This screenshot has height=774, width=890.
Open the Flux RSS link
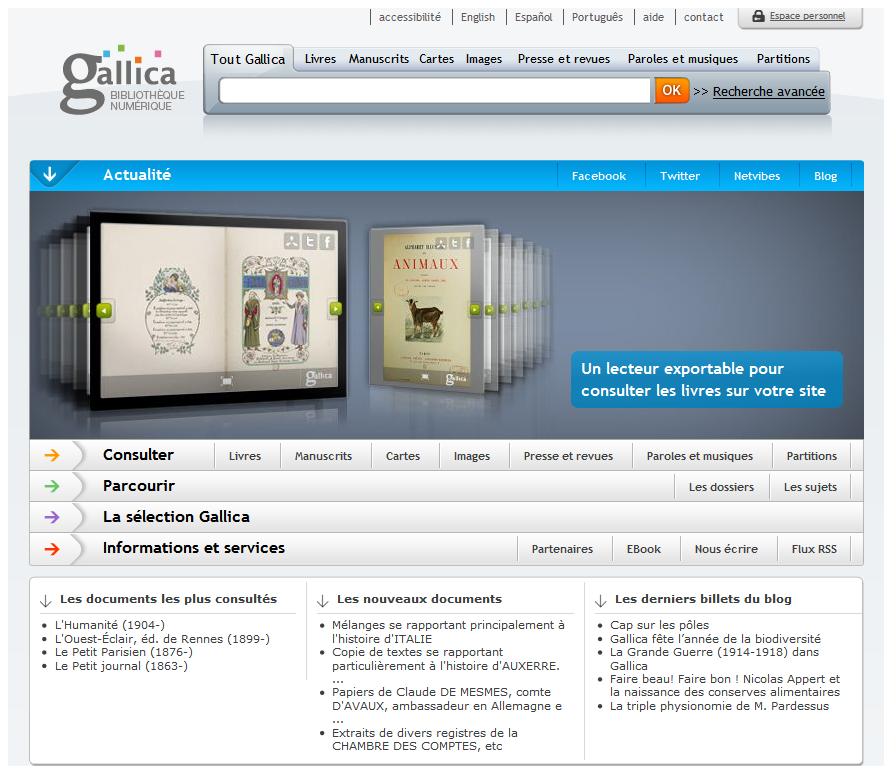[814, 549]
